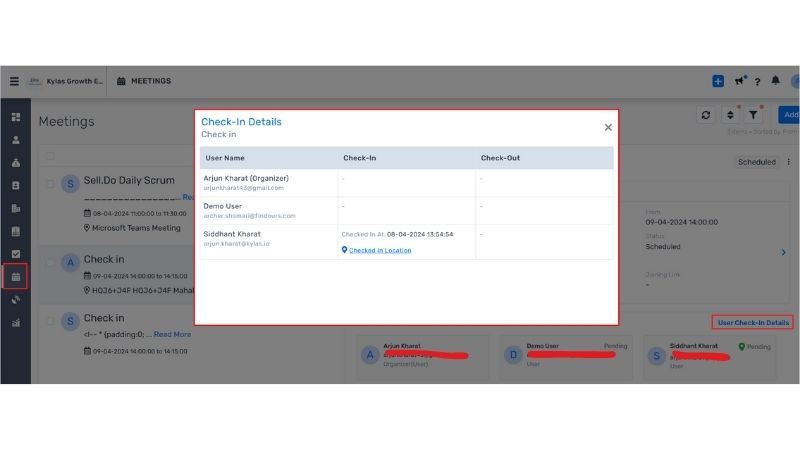Click the Scheduled status badge
Image resolution: width=800 pixels, height=450 pixels.
coord(757,162)
